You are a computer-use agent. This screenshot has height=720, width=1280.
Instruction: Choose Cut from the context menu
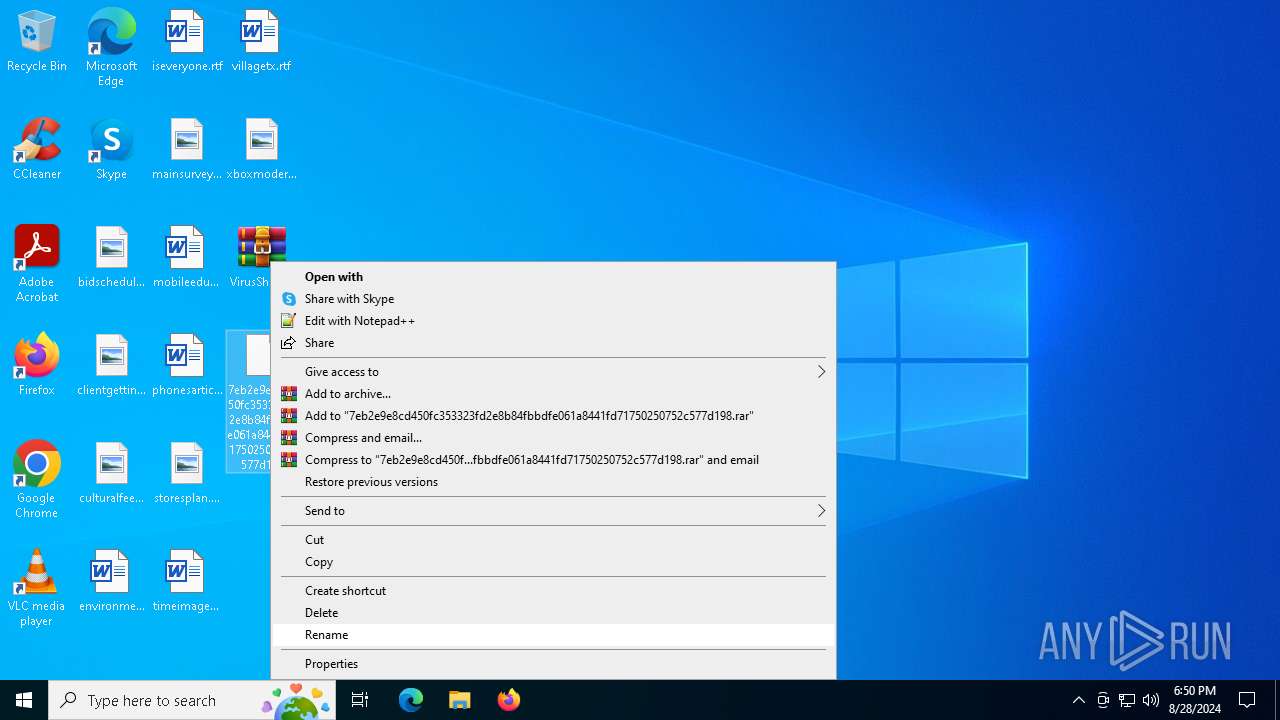coord(553,540)
